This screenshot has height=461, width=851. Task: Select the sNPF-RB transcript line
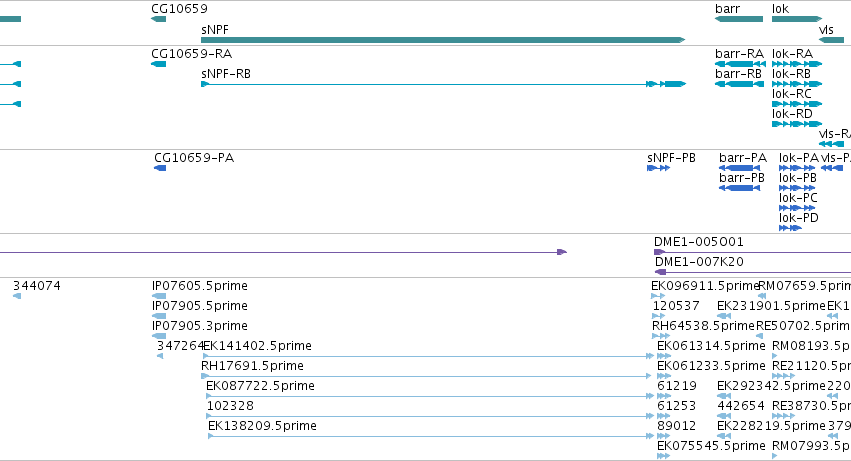point(443,84)
